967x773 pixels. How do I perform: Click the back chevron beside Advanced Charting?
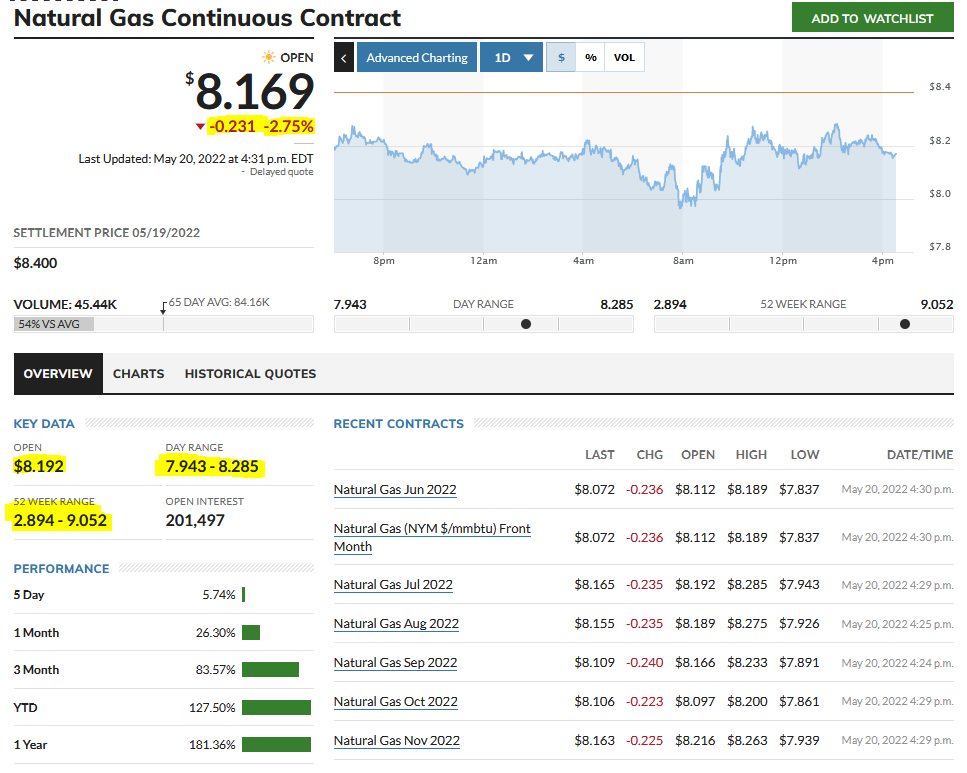344,57
